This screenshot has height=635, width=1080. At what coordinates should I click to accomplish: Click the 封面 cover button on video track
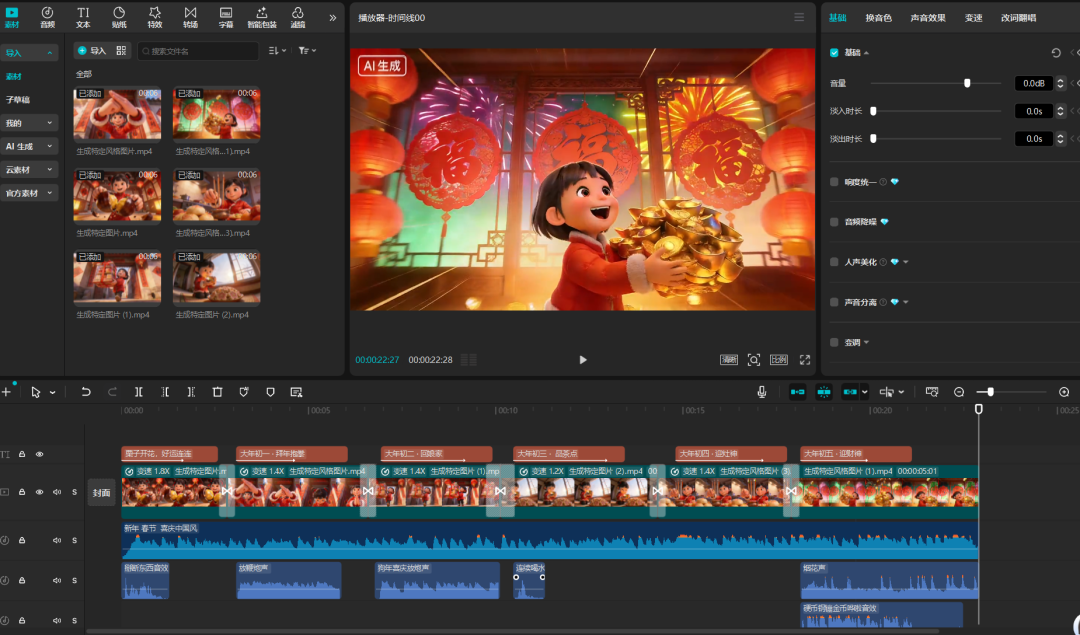point(101,492)
